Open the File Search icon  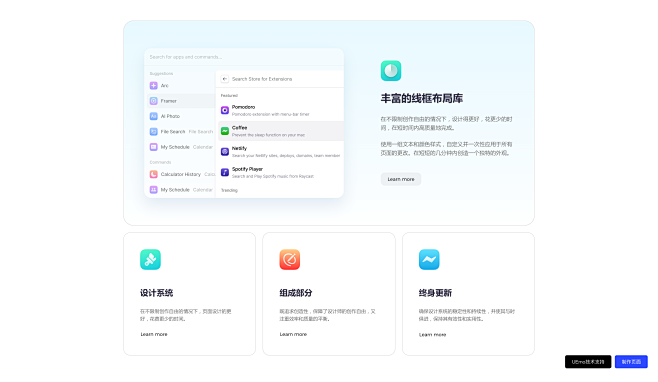pos(154,132)
